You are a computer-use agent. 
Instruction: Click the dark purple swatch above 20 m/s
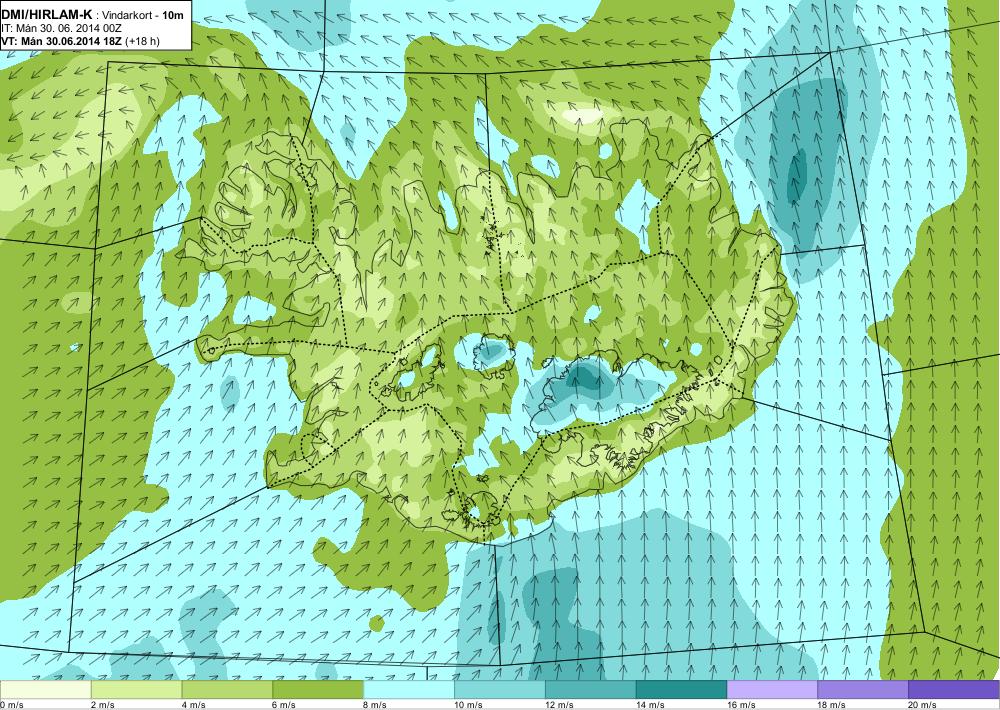click(953, 690)
